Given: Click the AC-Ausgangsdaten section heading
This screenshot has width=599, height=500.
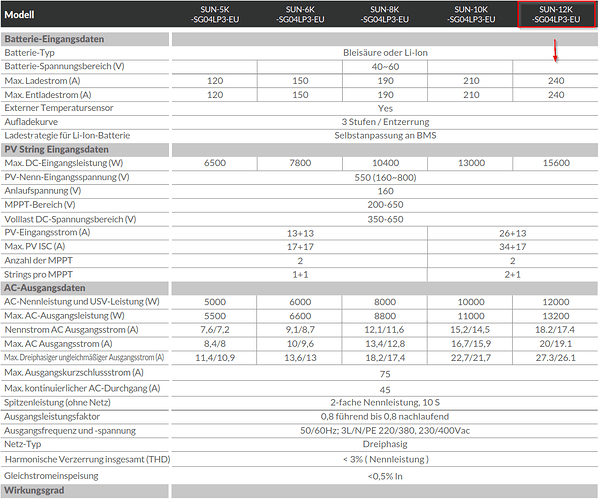Looking at the screenshot, I should [x=85, y=288].
